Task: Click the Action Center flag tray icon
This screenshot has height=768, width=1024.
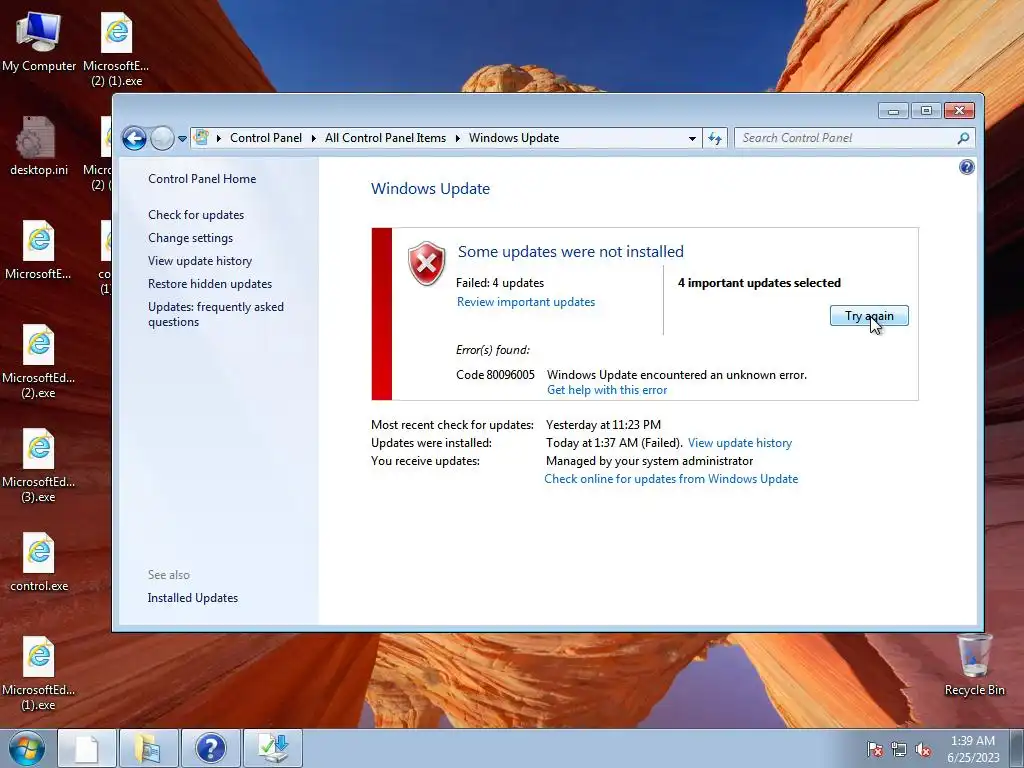Action: tap(874, 749)
